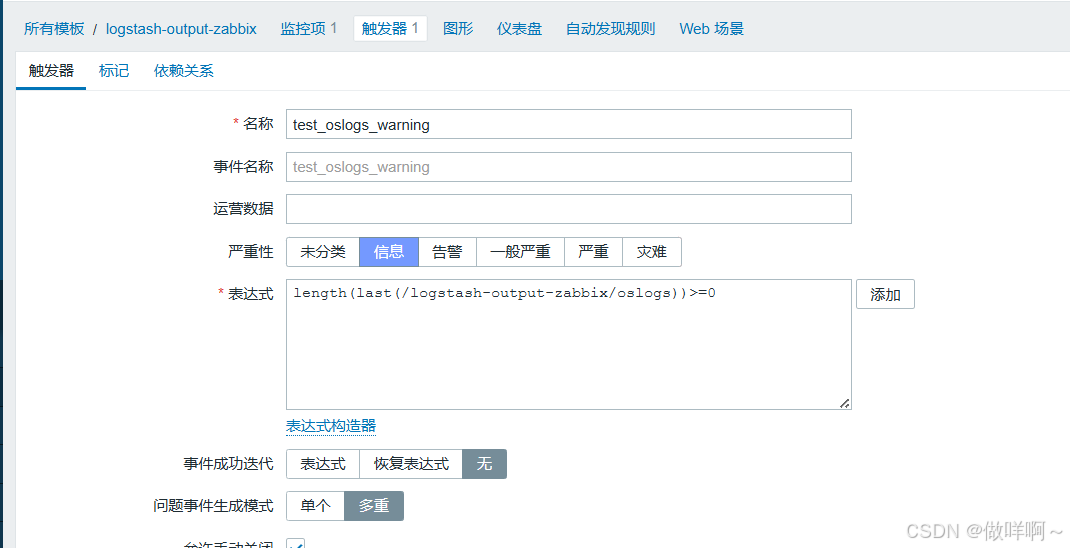Grab the expression textarea resize handle
The image size is (1070, 548).
pyautogui.click(x=845, y=403)
